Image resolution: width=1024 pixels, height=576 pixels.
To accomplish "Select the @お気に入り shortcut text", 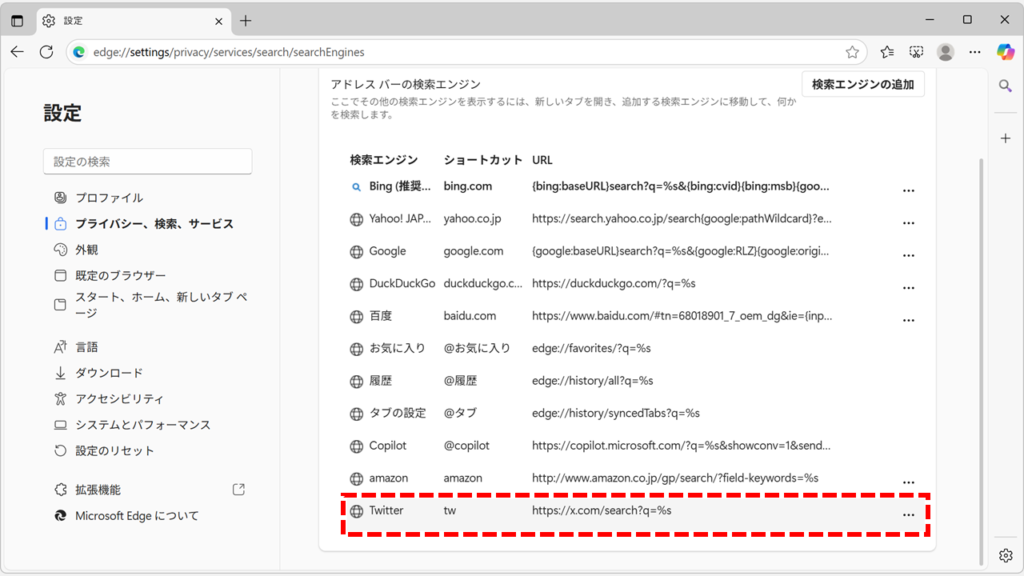I will tap(477, 348).
